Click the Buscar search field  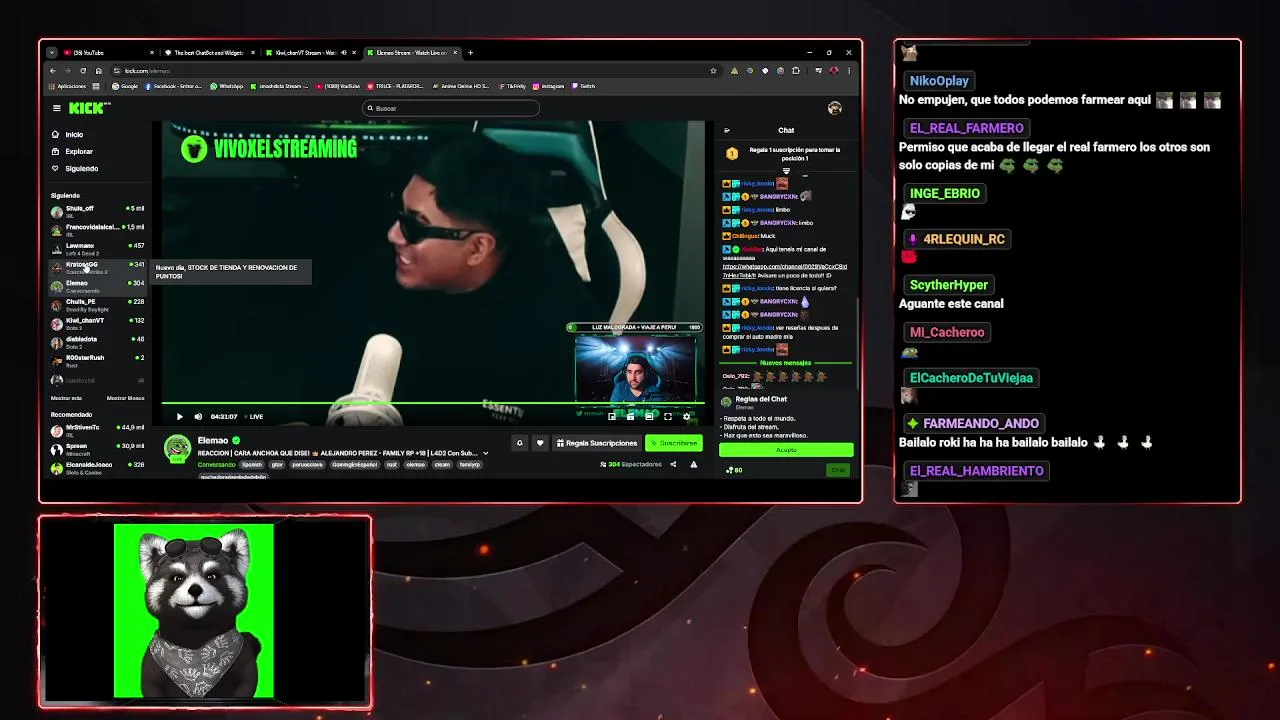[x=450, y=108]
